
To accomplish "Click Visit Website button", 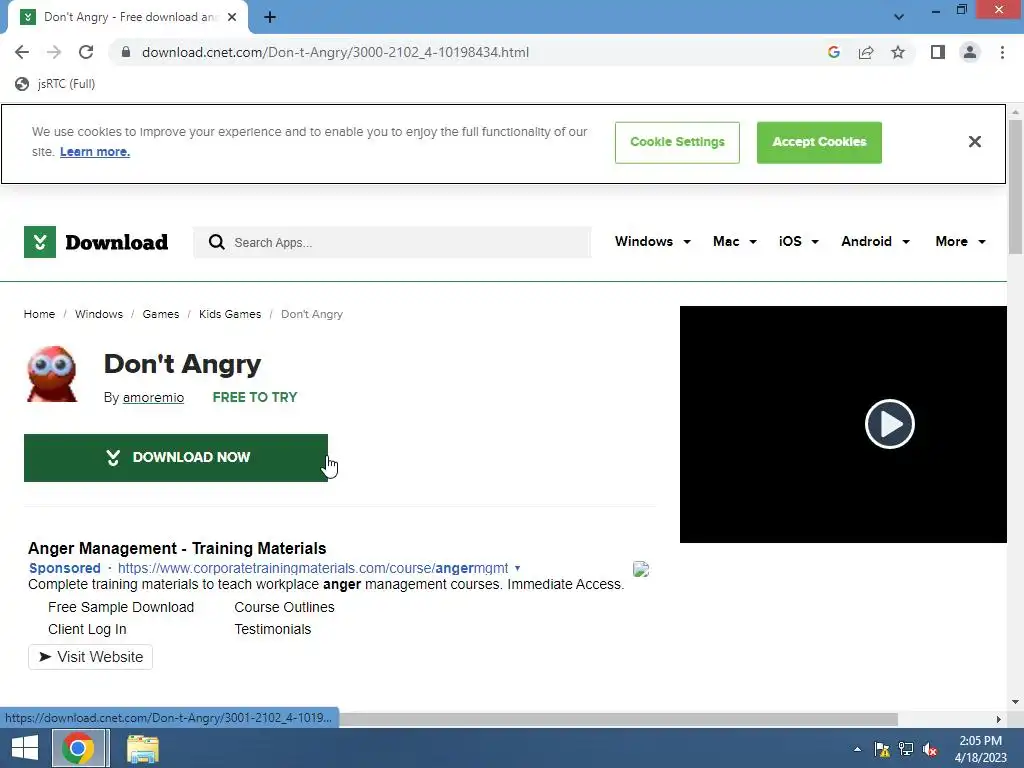I will [x=90, y=657].
